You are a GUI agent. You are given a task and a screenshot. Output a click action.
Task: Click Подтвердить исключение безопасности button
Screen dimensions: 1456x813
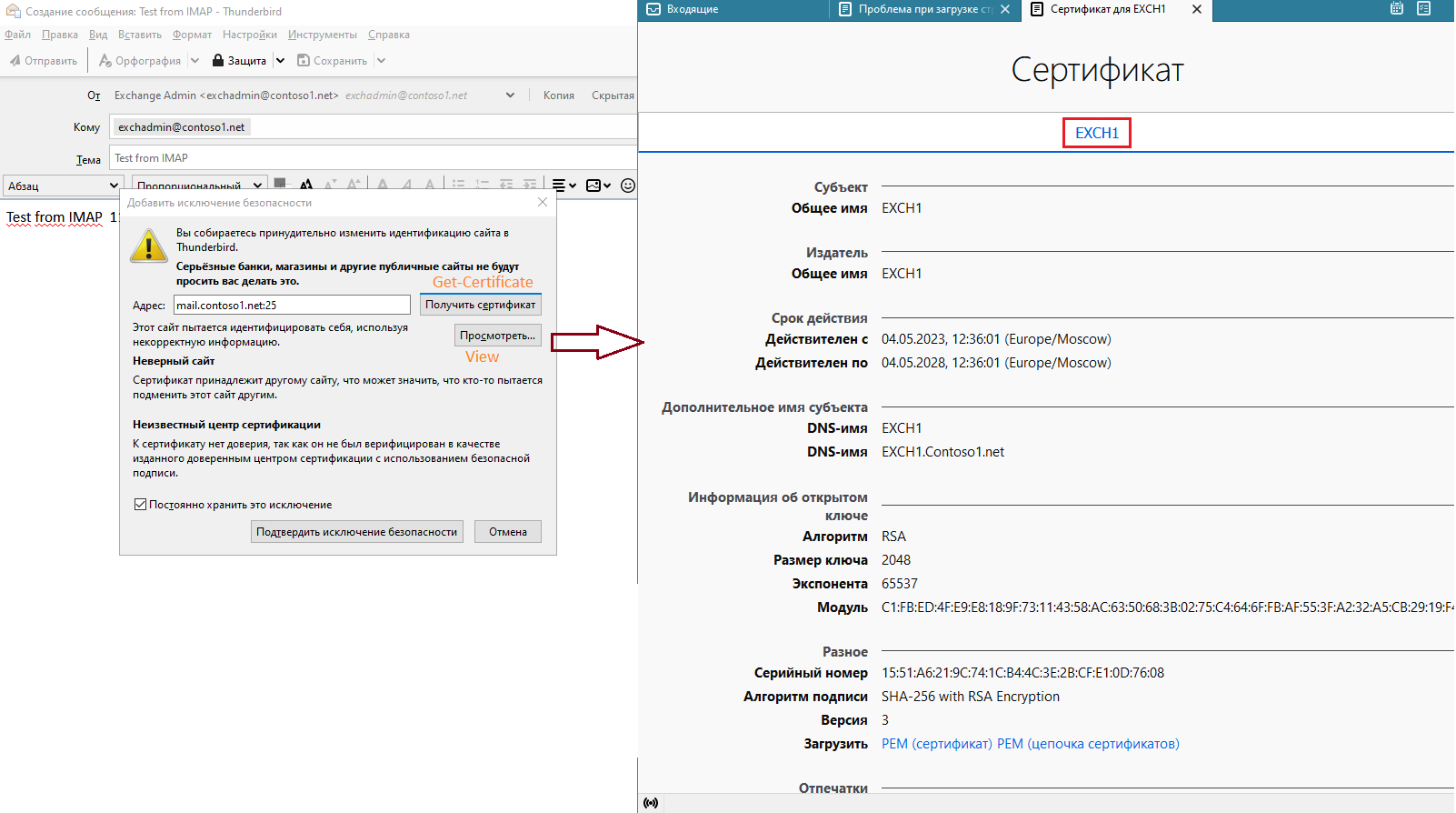[x=357, y=532]
